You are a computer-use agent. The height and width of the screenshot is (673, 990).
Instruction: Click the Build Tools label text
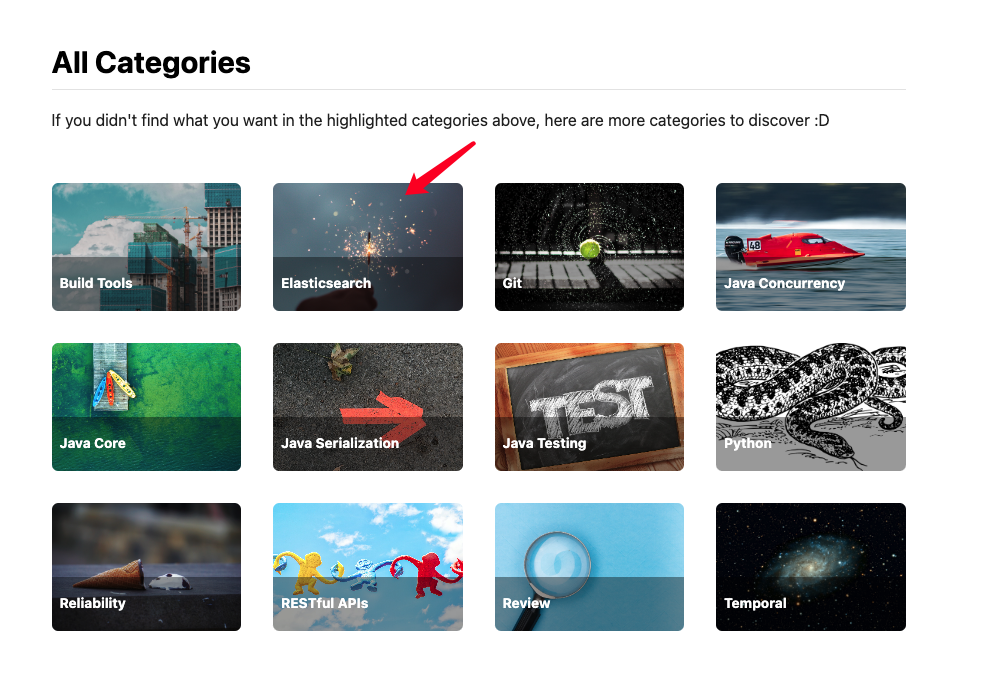[x=96, y=283]
